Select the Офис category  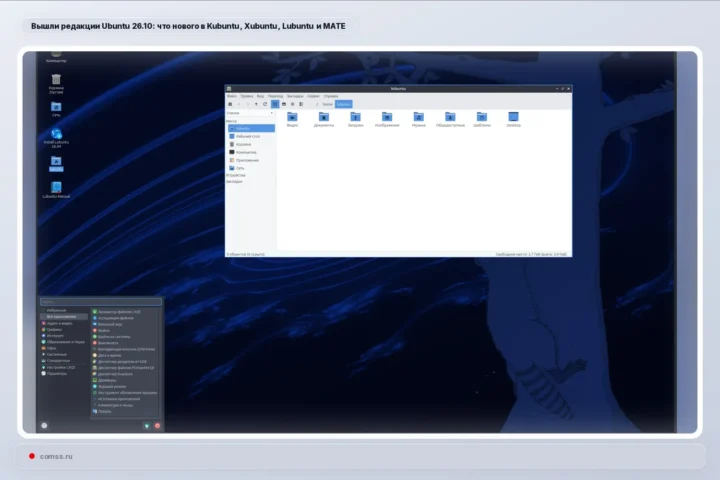coord(64,348)
